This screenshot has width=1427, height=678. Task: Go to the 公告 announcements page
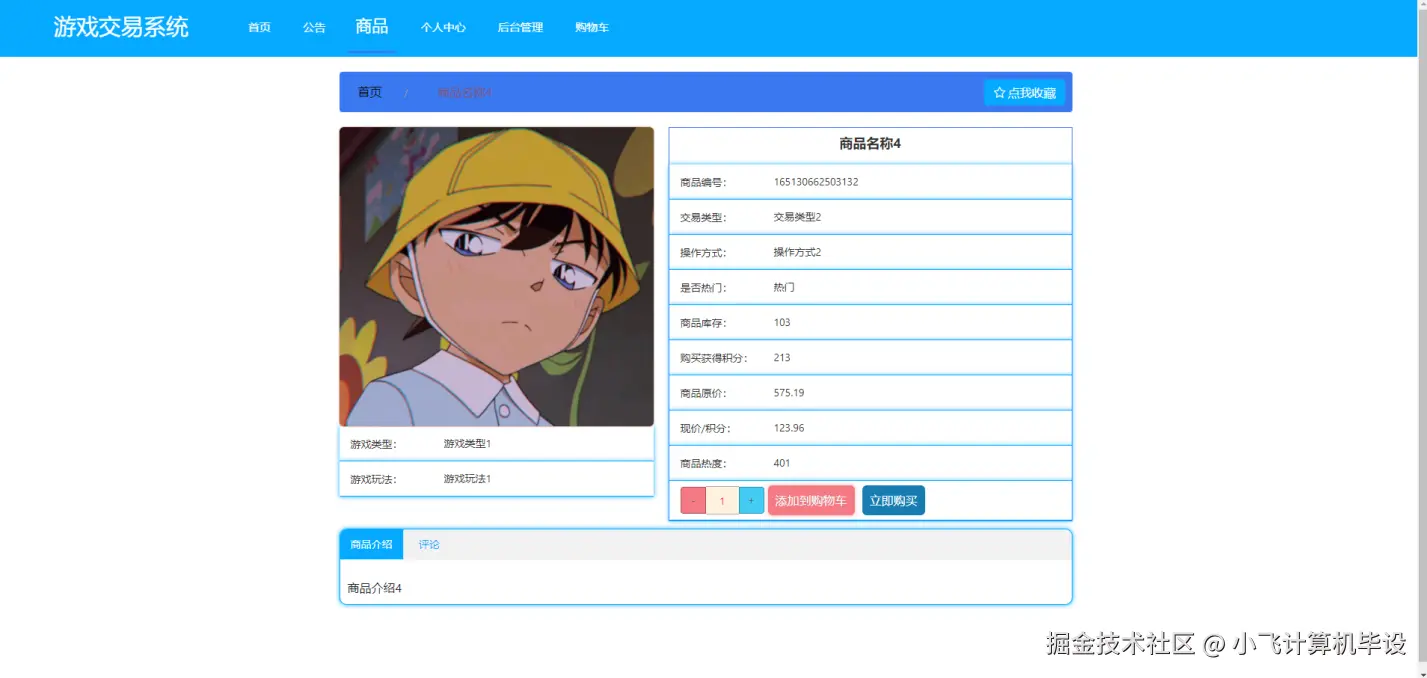coord(314,28)
